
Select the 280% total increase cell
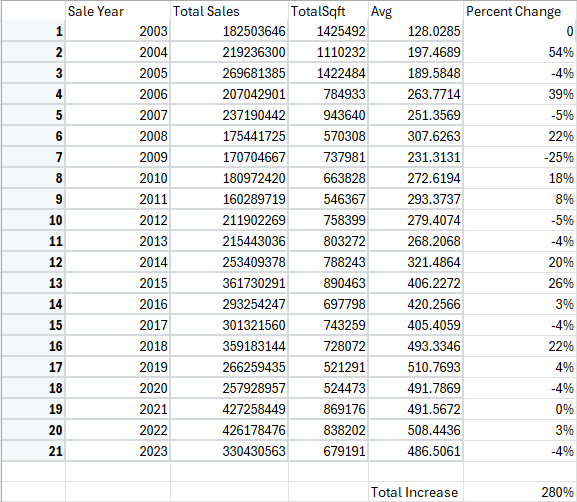click(x=520, y=492)
